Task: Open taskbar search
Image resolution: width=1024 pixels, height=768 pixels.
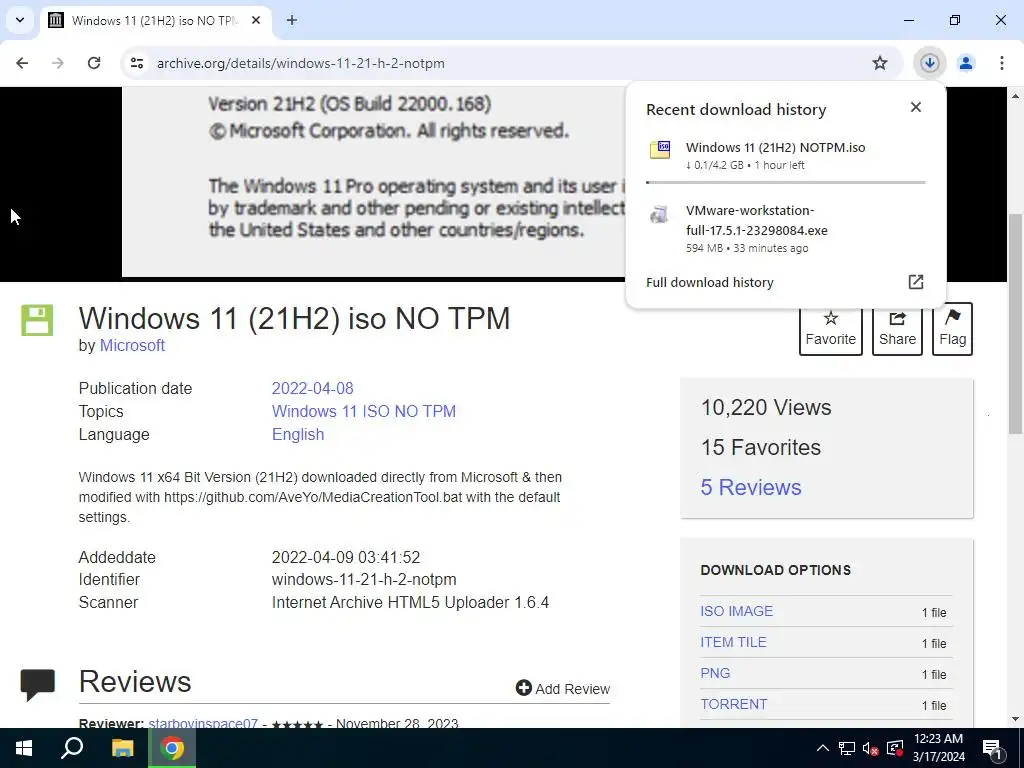Action: click(72, 748)
